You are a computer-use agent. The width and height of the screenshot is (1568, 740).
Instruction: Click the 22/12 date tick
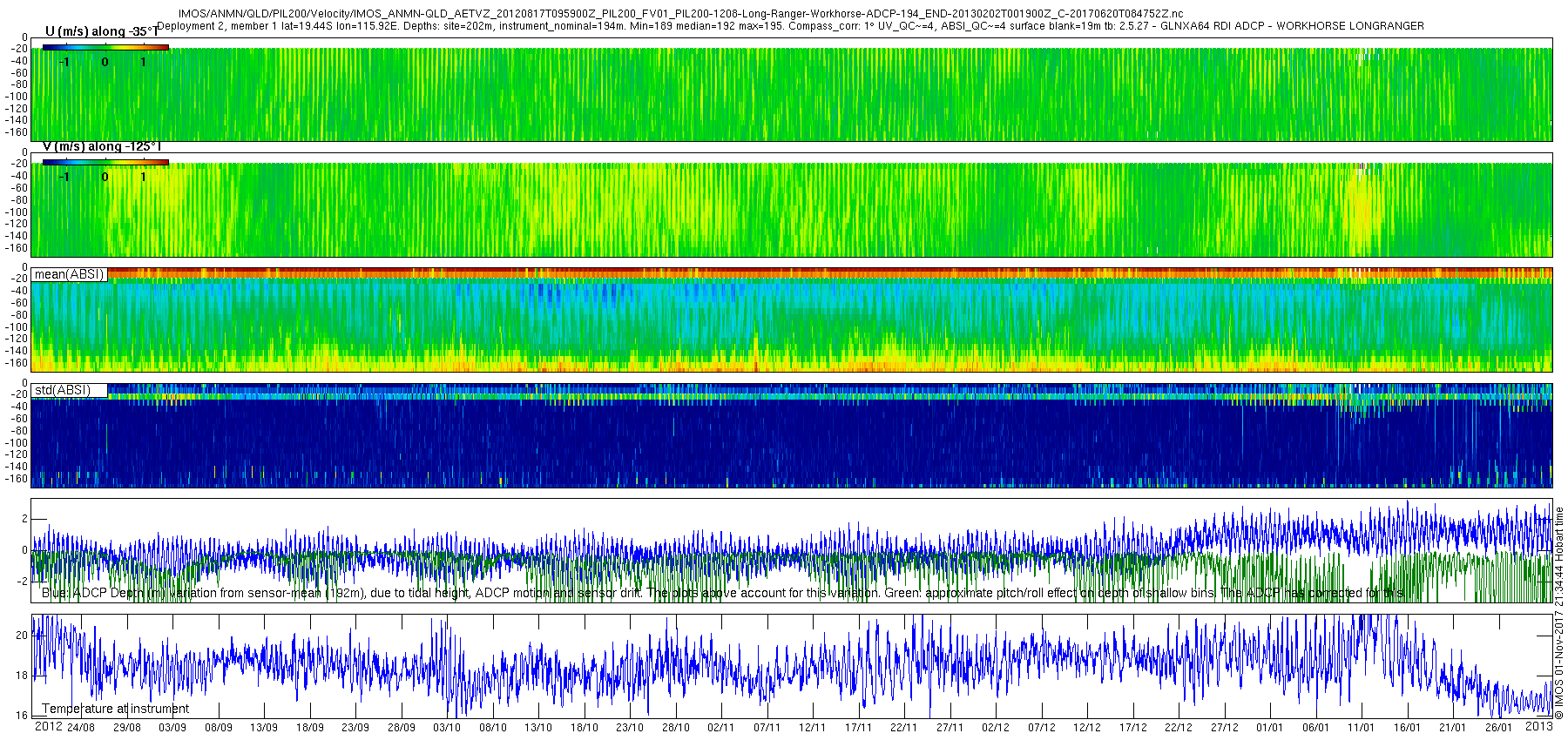1179,728
